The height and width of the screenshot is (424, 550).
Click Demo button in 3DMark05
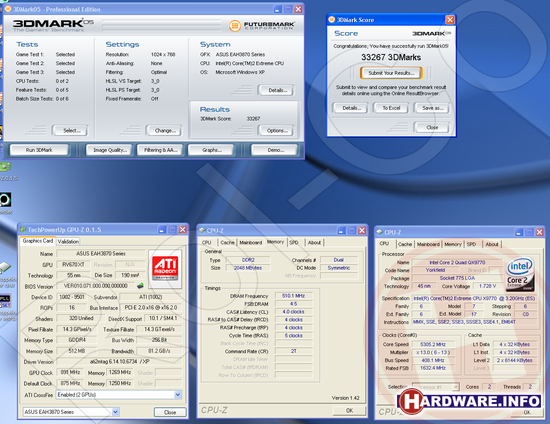click(275, 150)
